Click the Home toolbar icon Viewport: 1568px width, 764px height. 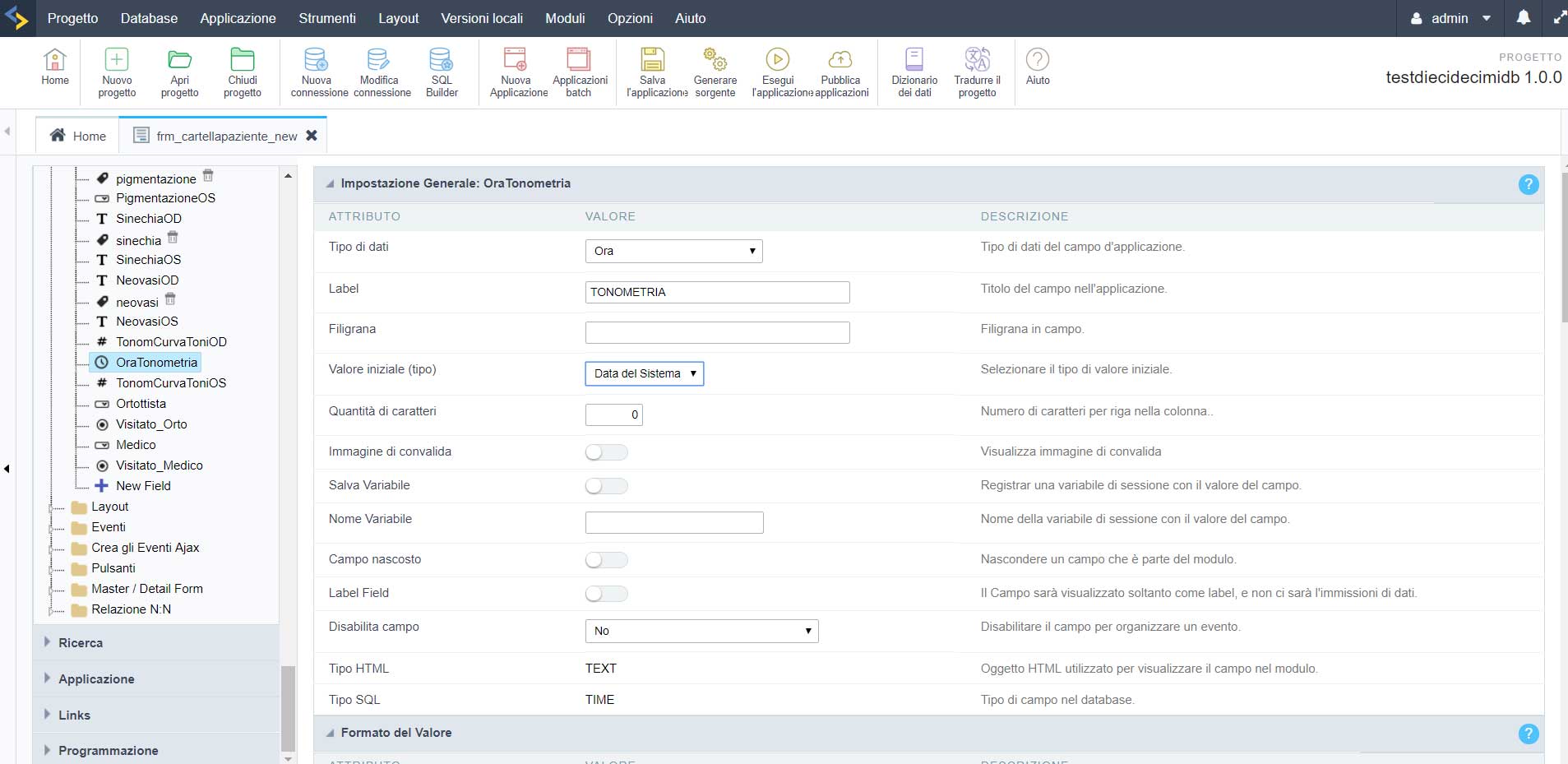(x=55, y=67)
